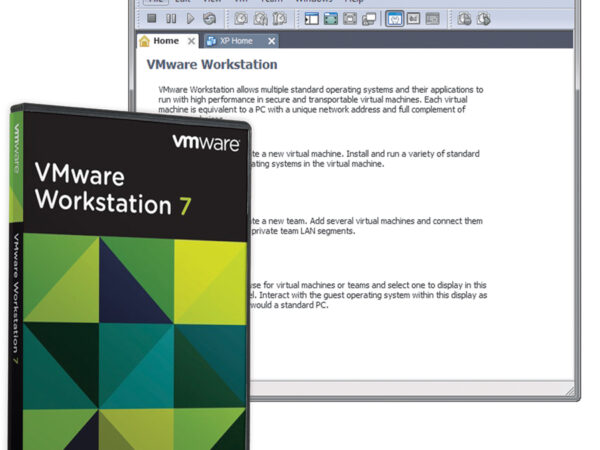
Task: Close the Home tab with its X
Action: point(192,41)
